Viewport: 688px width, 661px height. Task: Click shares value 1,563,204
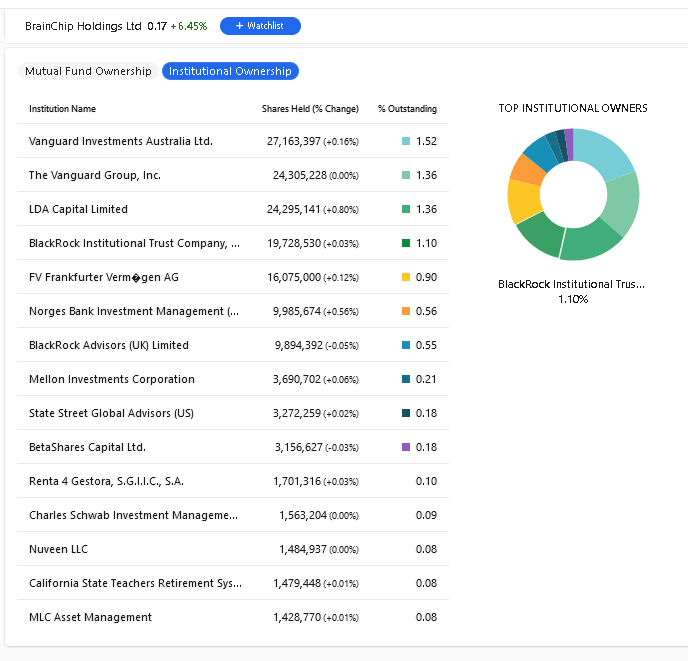[303, 515]
